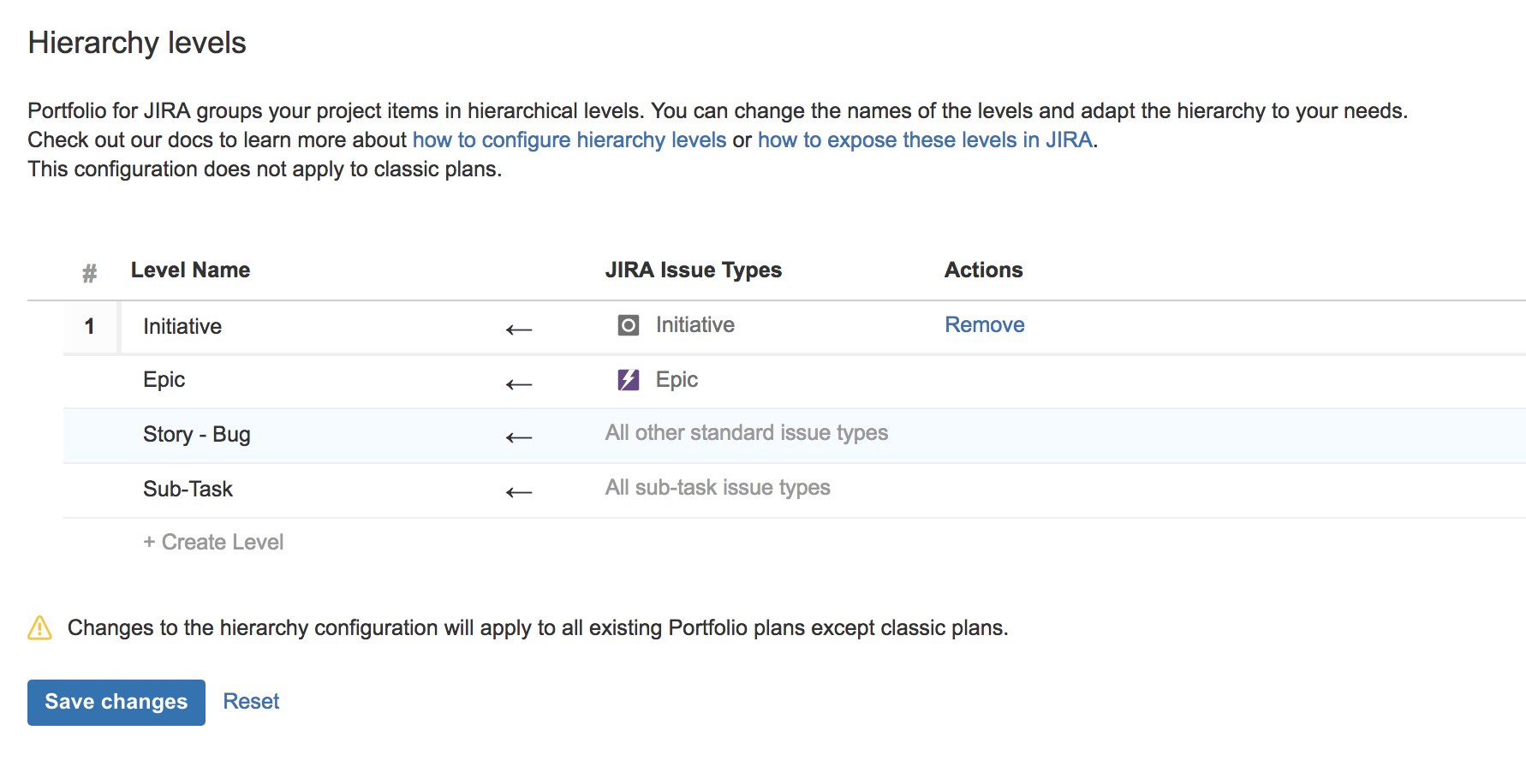The image size is (1526, 784).
Task: Click the Epic issue type icon
Action: pyautogui.click(x=628, y=379)
